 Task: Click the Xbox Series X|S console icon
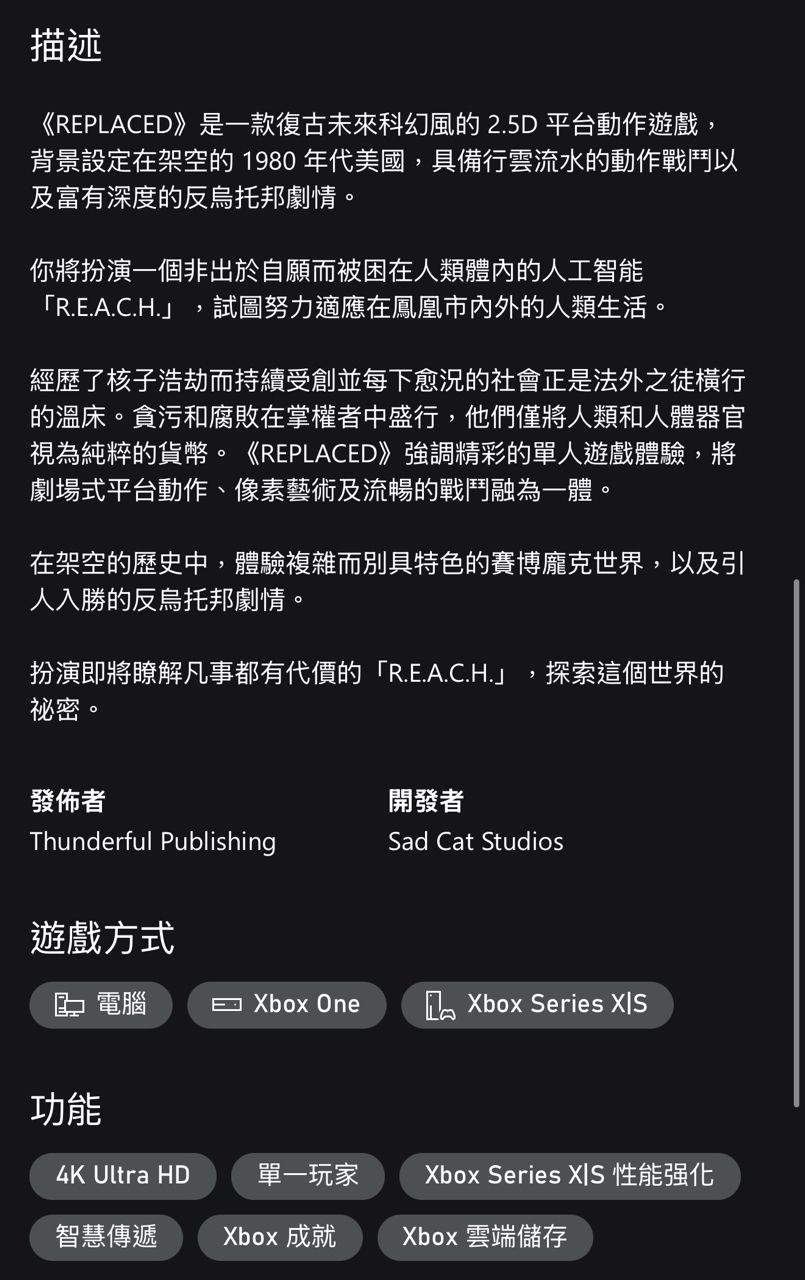pyautogui.click(x=441, y=1005)
